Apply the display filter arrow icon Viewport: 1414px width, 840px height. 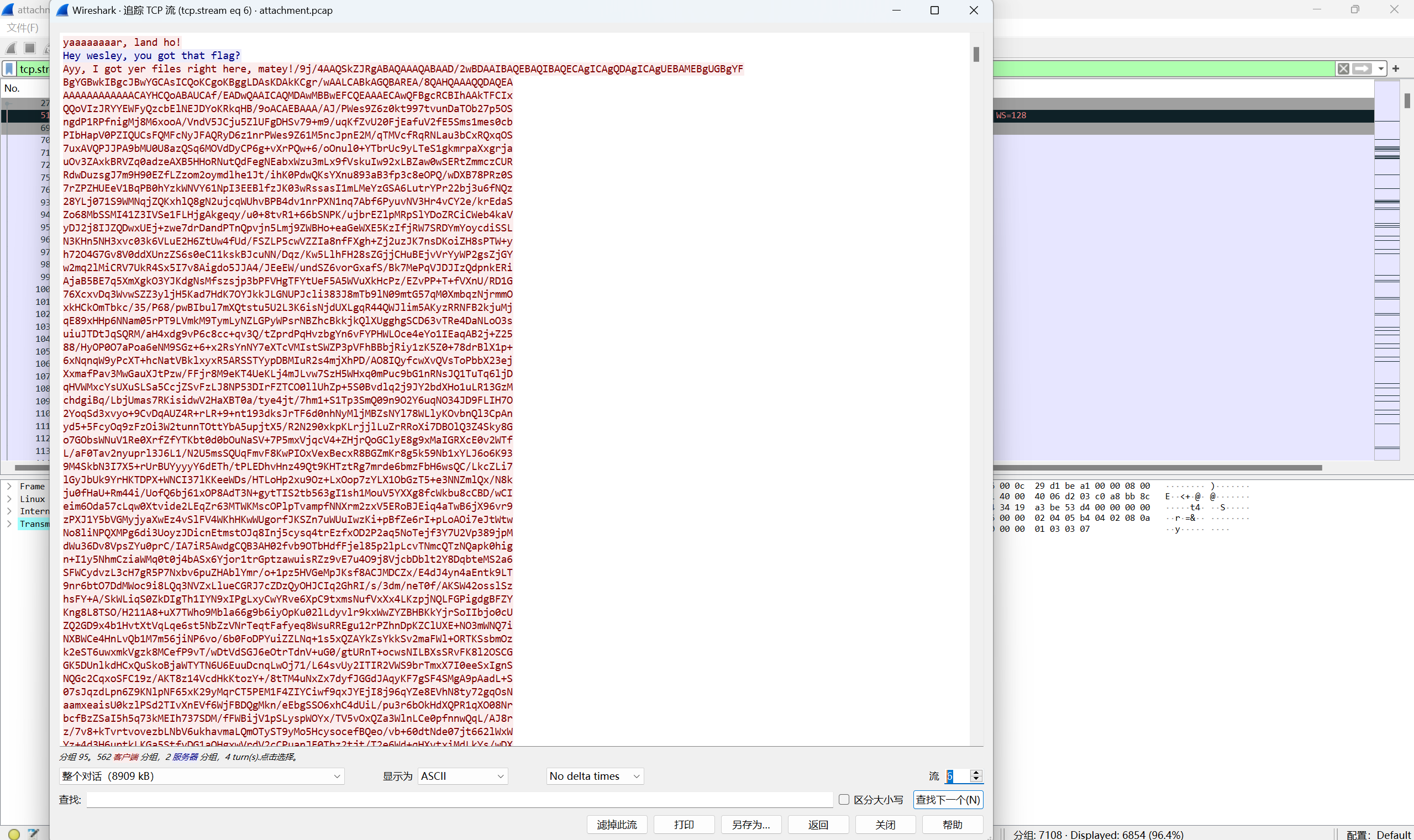(1362, 68)
